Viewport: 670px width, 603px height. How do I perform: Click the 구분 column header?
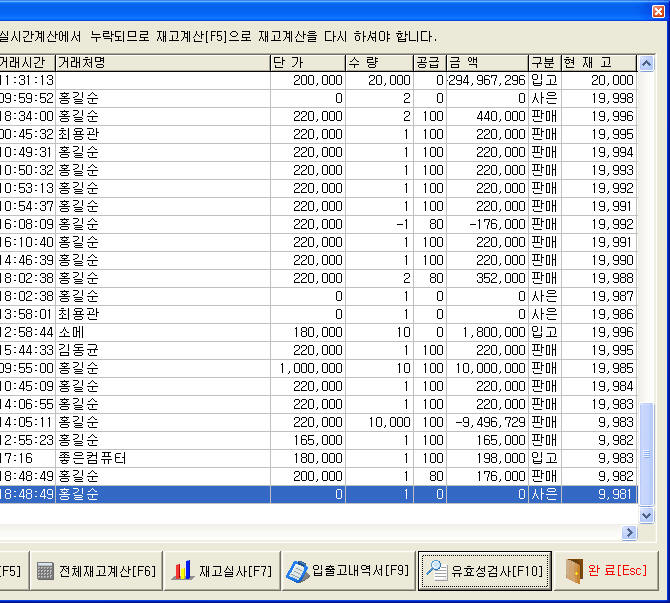(545, 63)
